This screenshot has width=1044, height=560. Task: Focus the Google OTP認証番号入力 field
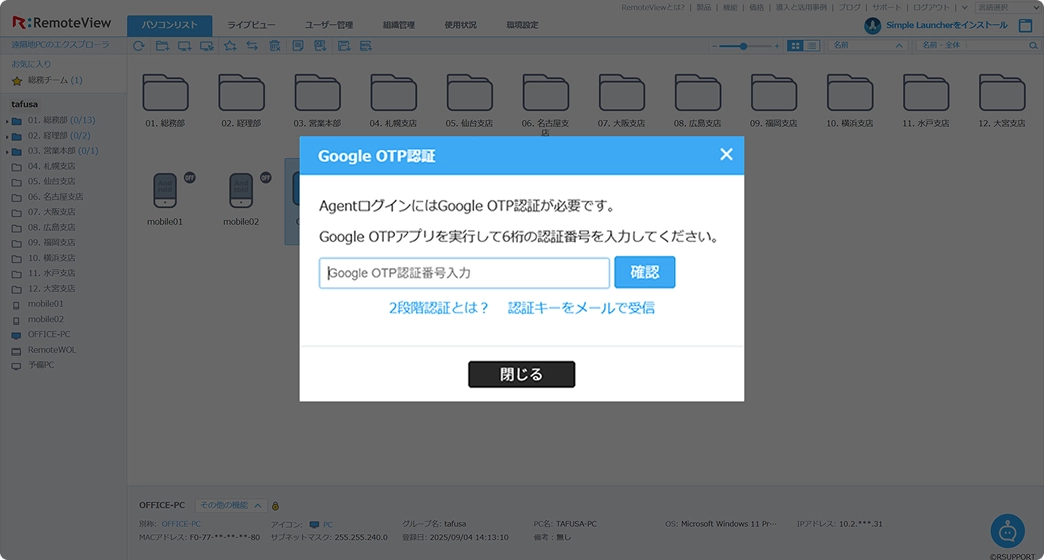click(x=464, y=273)
